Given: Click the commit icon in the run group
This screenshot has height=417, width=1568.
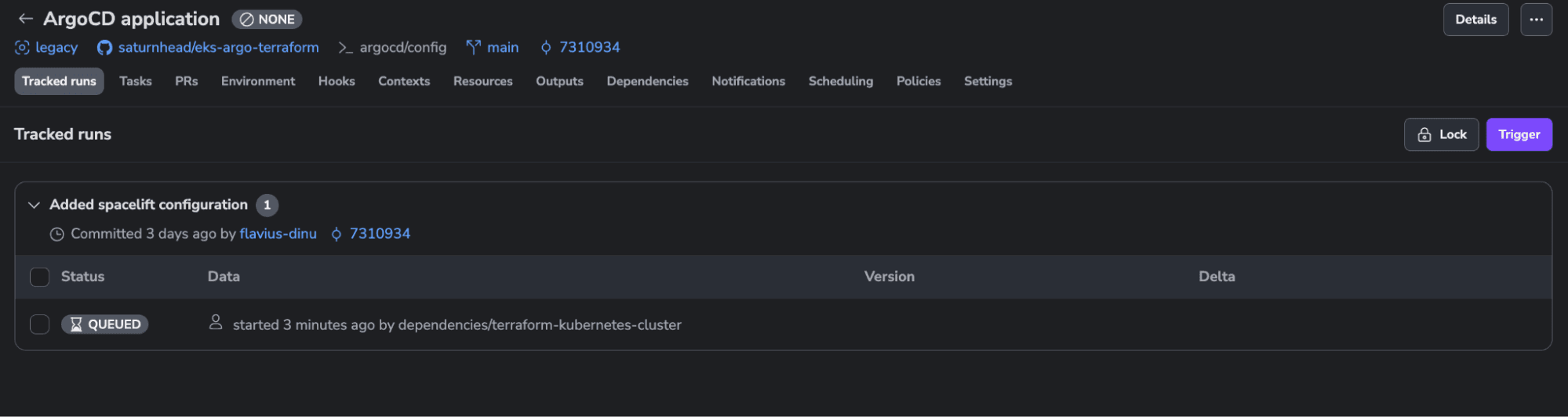Looking at the screenshot, I should coord(337,234).
